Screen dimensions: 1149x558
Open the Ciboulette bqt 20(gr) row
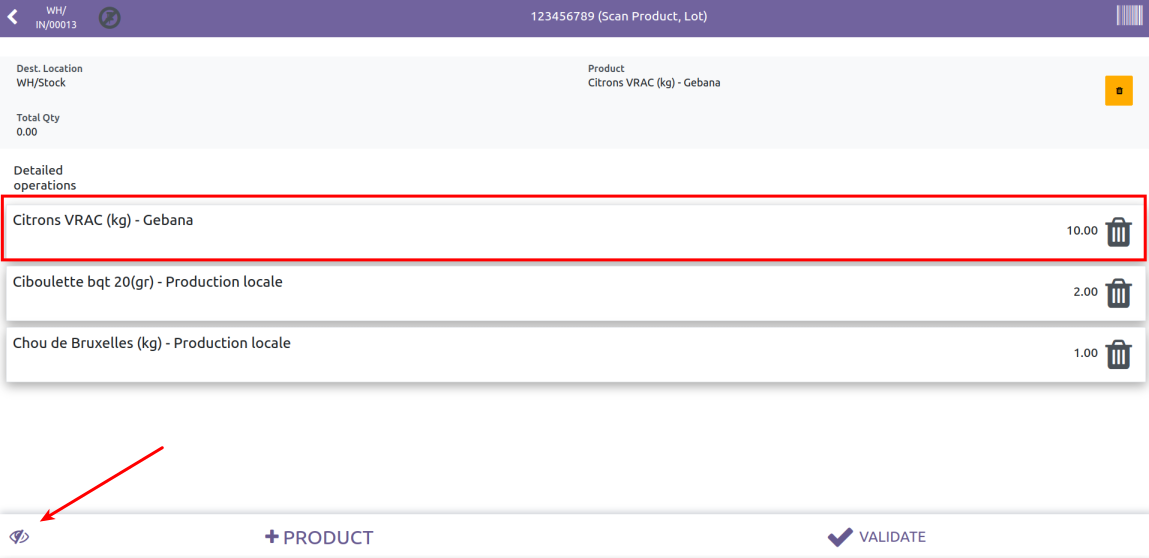[400, 293]
